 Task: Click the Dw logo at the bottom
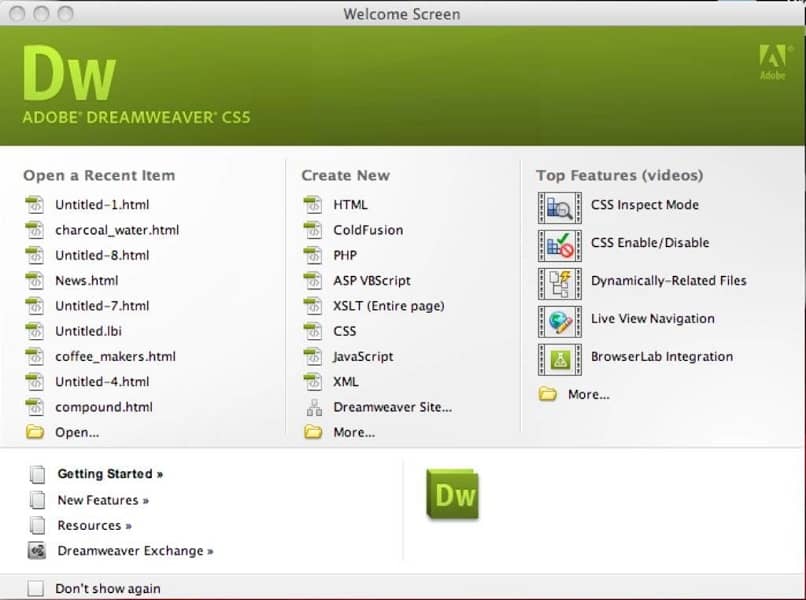click(x=454, y=493)
